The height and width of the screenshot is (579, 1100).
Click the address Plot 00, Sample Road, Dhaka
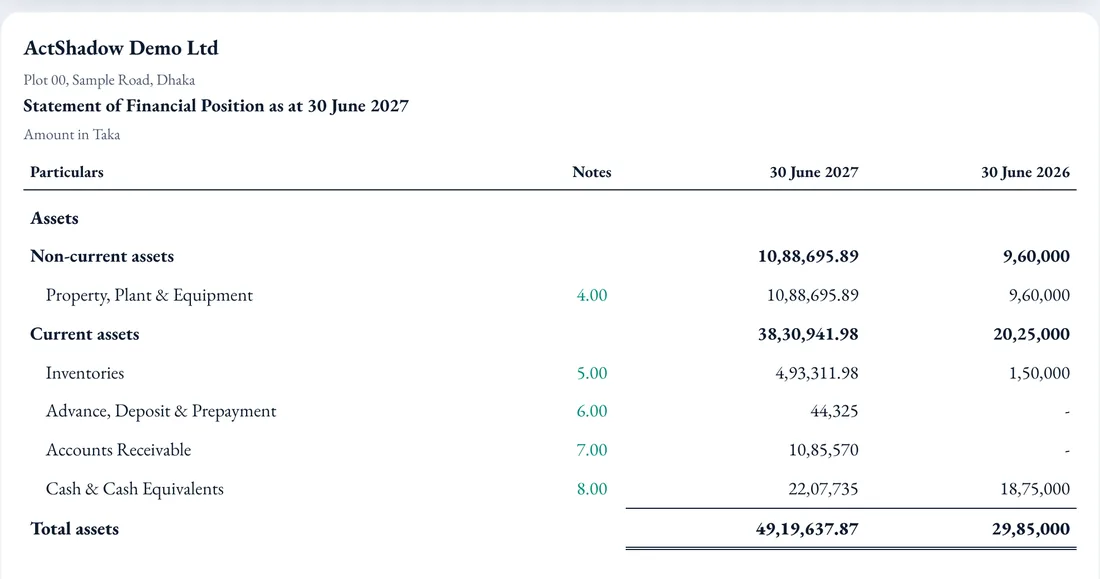(x=109, y=80)
